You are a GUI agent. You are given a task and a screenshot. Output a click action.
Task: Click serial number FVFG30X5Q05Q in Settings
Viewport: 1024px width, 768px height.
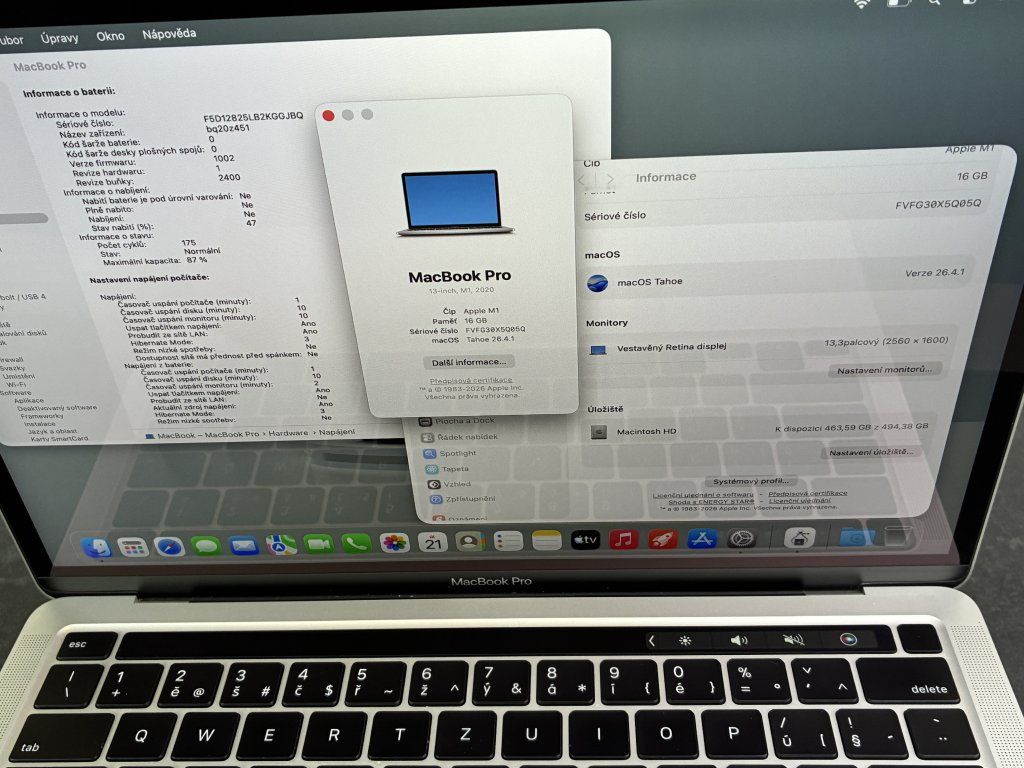(938, 204)
